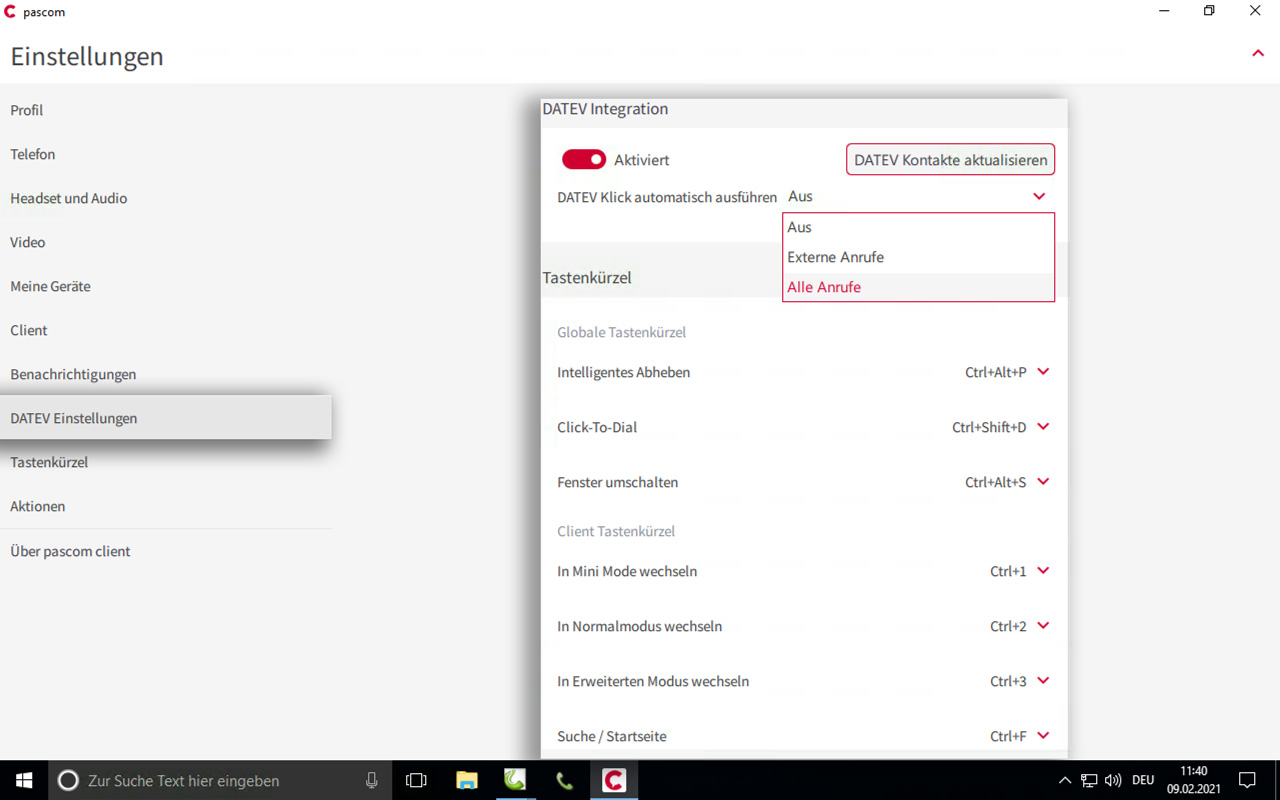Open the notification center icon

pos(1247,780)
